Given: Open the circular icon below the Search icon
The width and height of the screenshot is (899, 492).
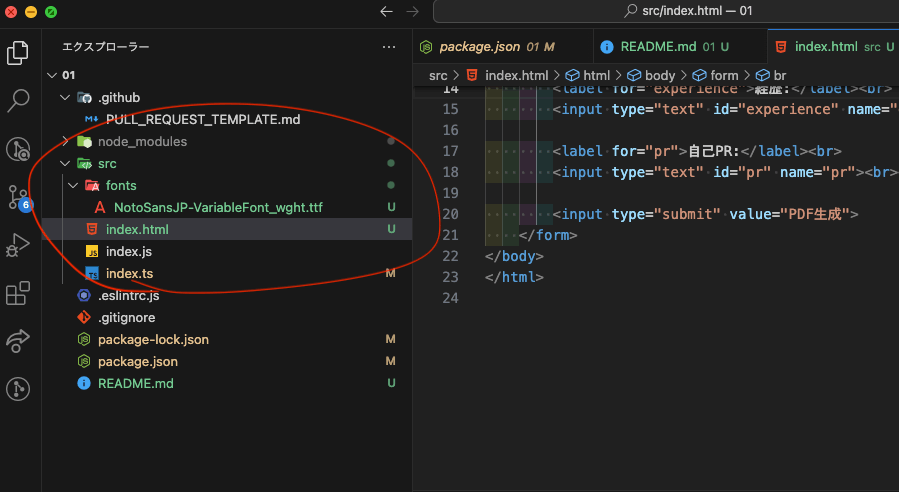Looking at the screenshot, I should click(x=18, y=149).
